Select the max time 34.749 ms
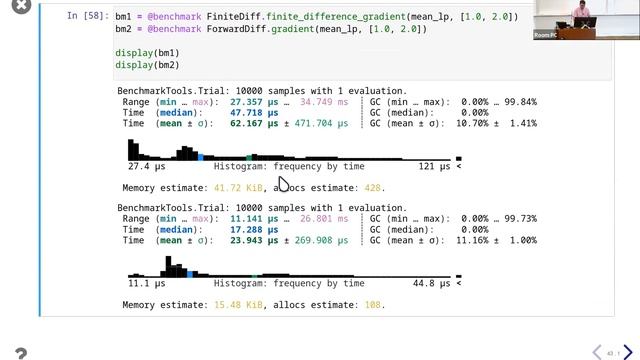Screen dimensions: 640x360 324,102
